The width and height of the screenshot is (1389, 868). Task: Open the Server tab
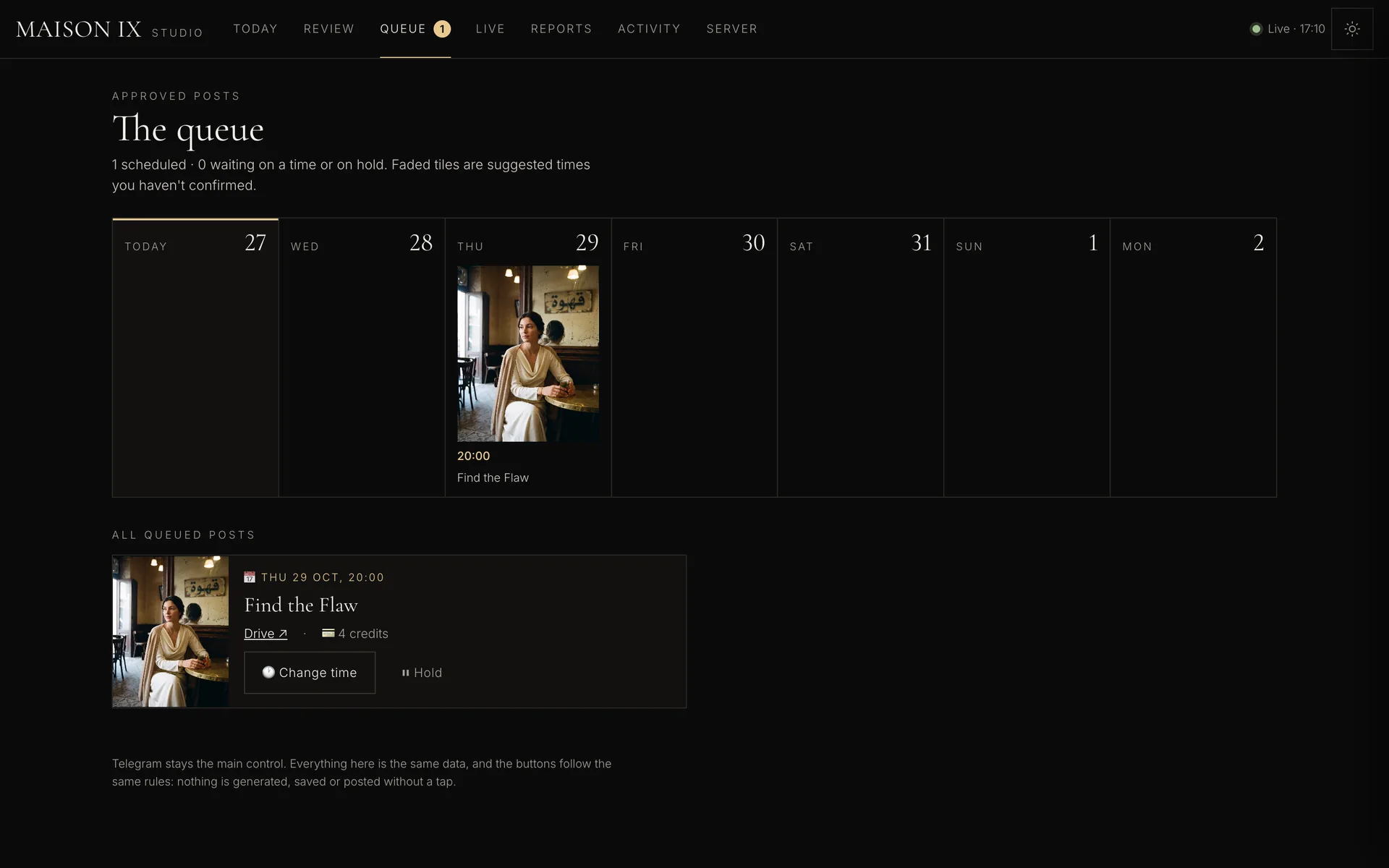(x=732, y=29)
